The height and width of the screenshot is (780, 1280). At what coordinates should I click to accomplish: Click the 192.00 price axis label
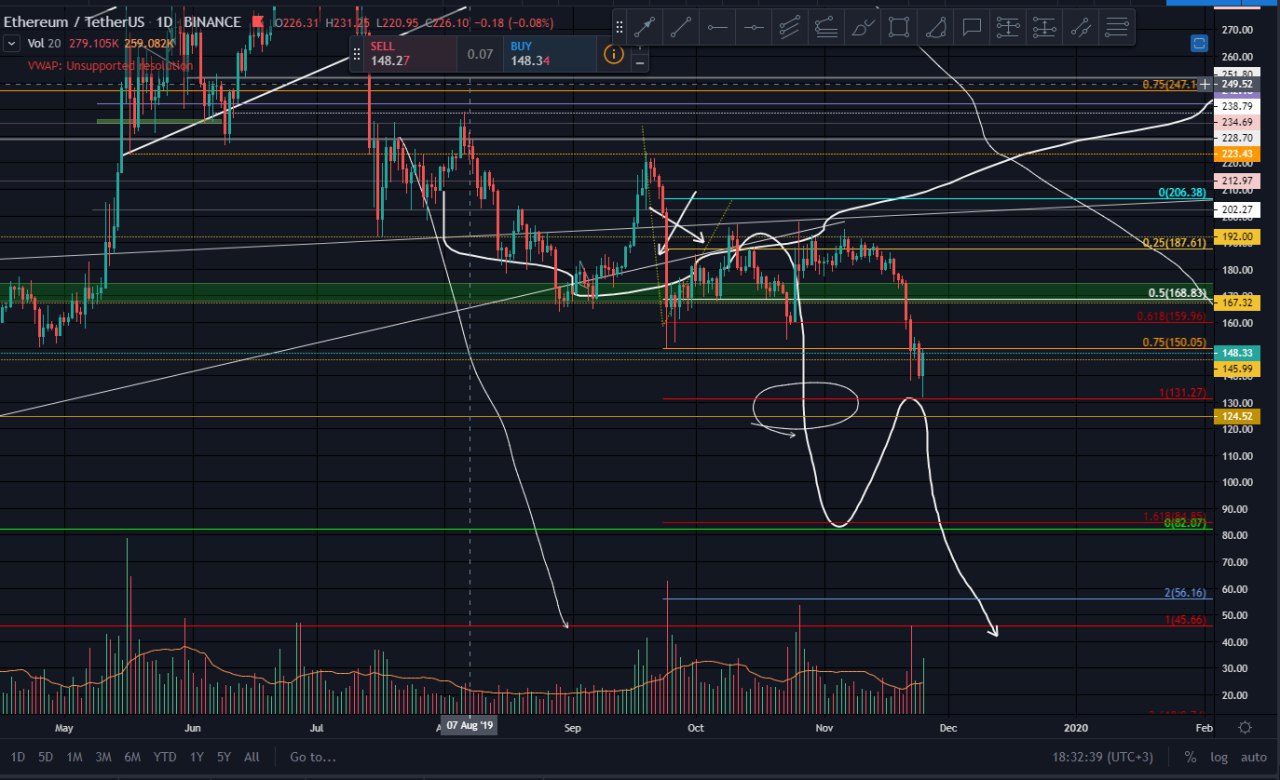[1237, 237]
